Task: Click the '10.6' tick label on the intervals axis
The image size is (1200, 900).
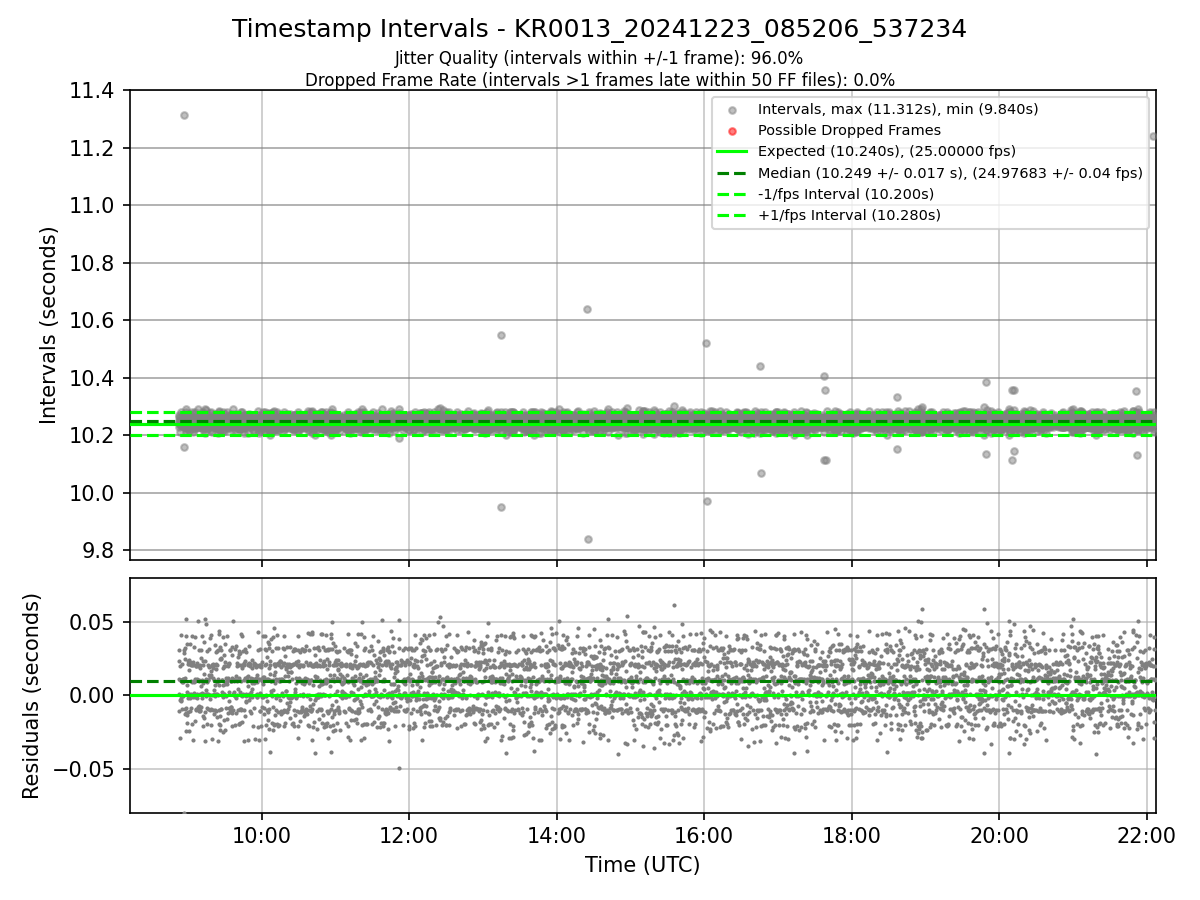Action: pos(94,321)
